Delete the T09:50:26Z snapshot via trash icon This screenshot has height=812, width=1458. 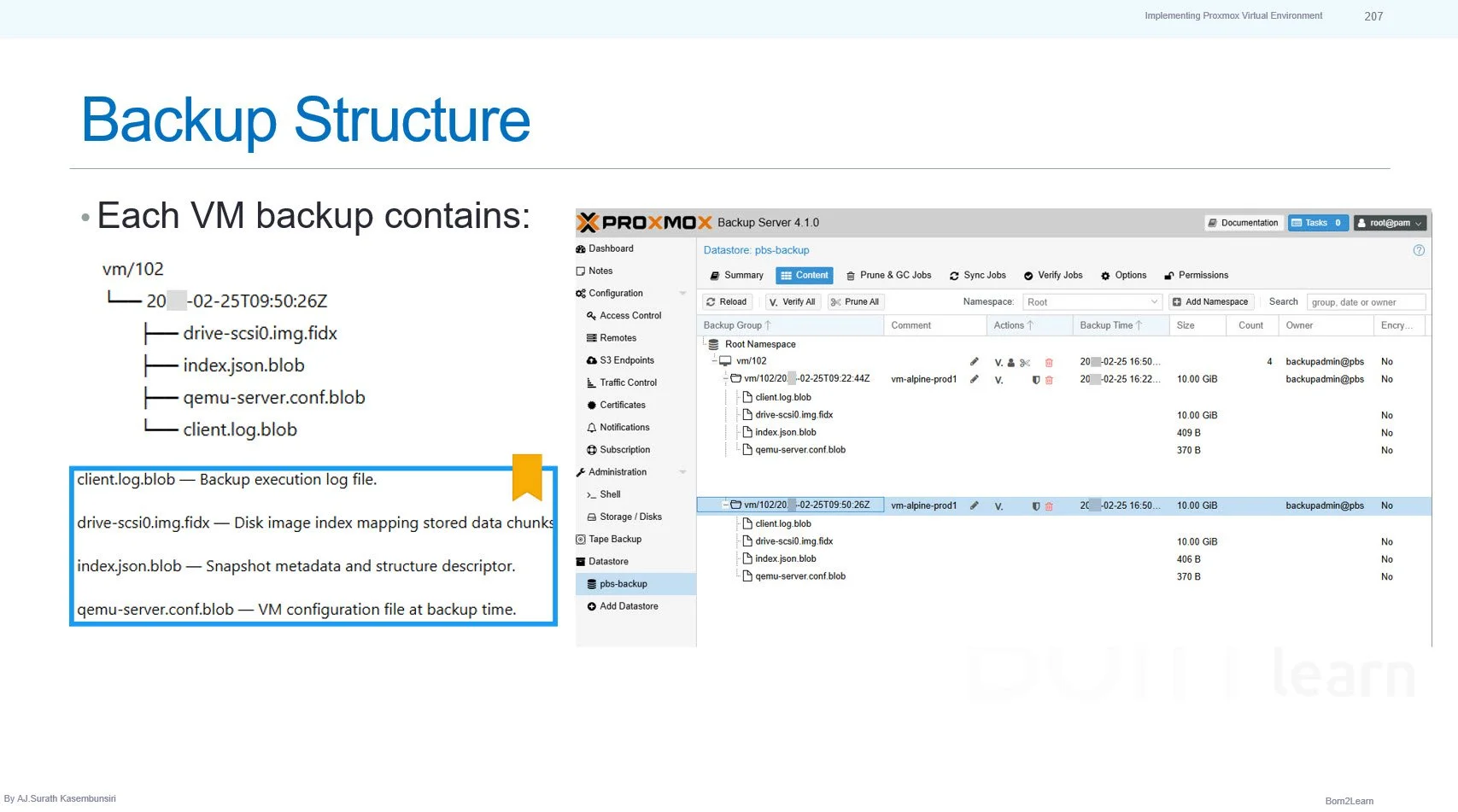point(1049,506)
